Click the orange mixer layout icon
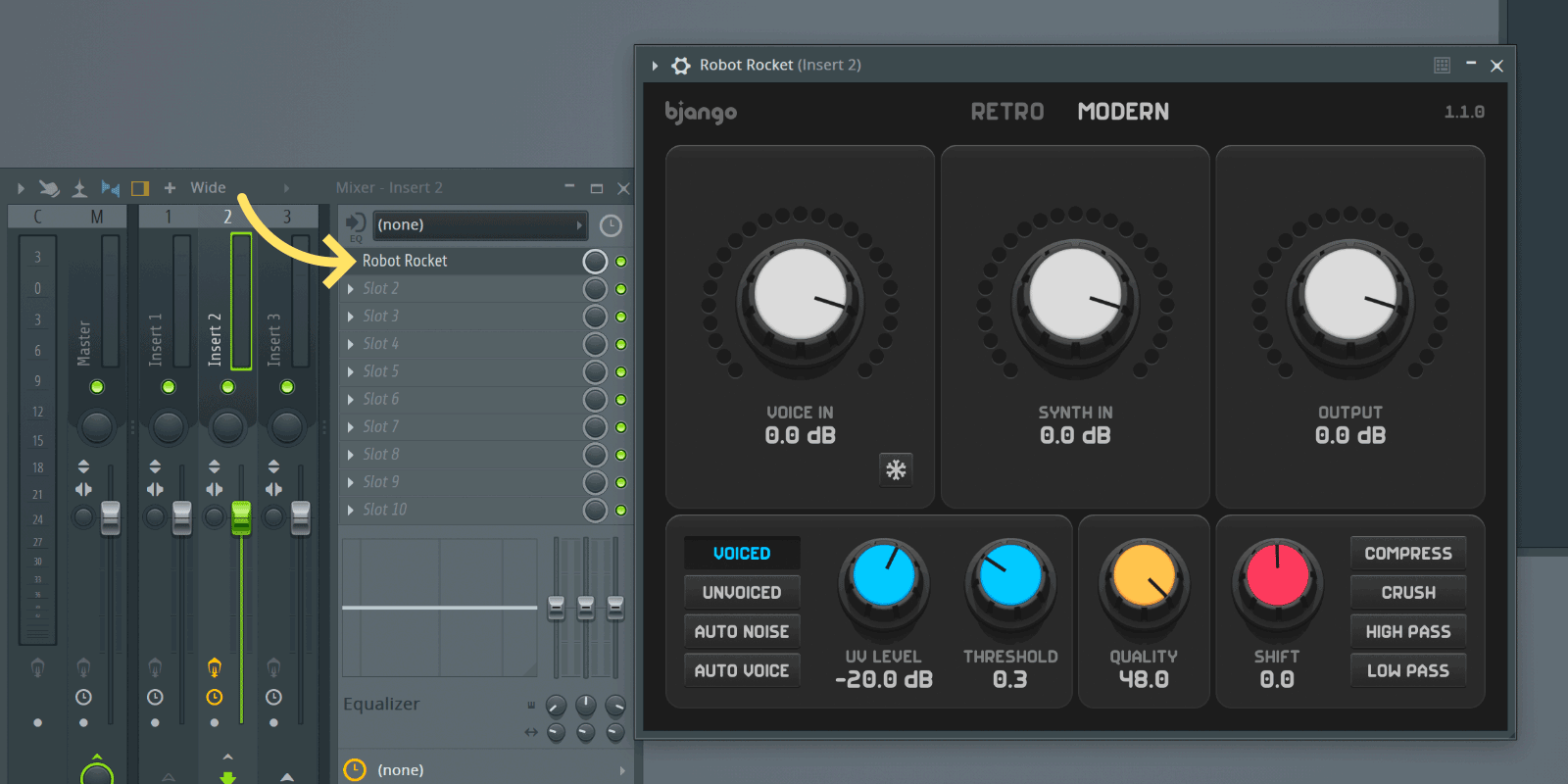This screenshot has height=784, width=1568. (x=140, y=188)
